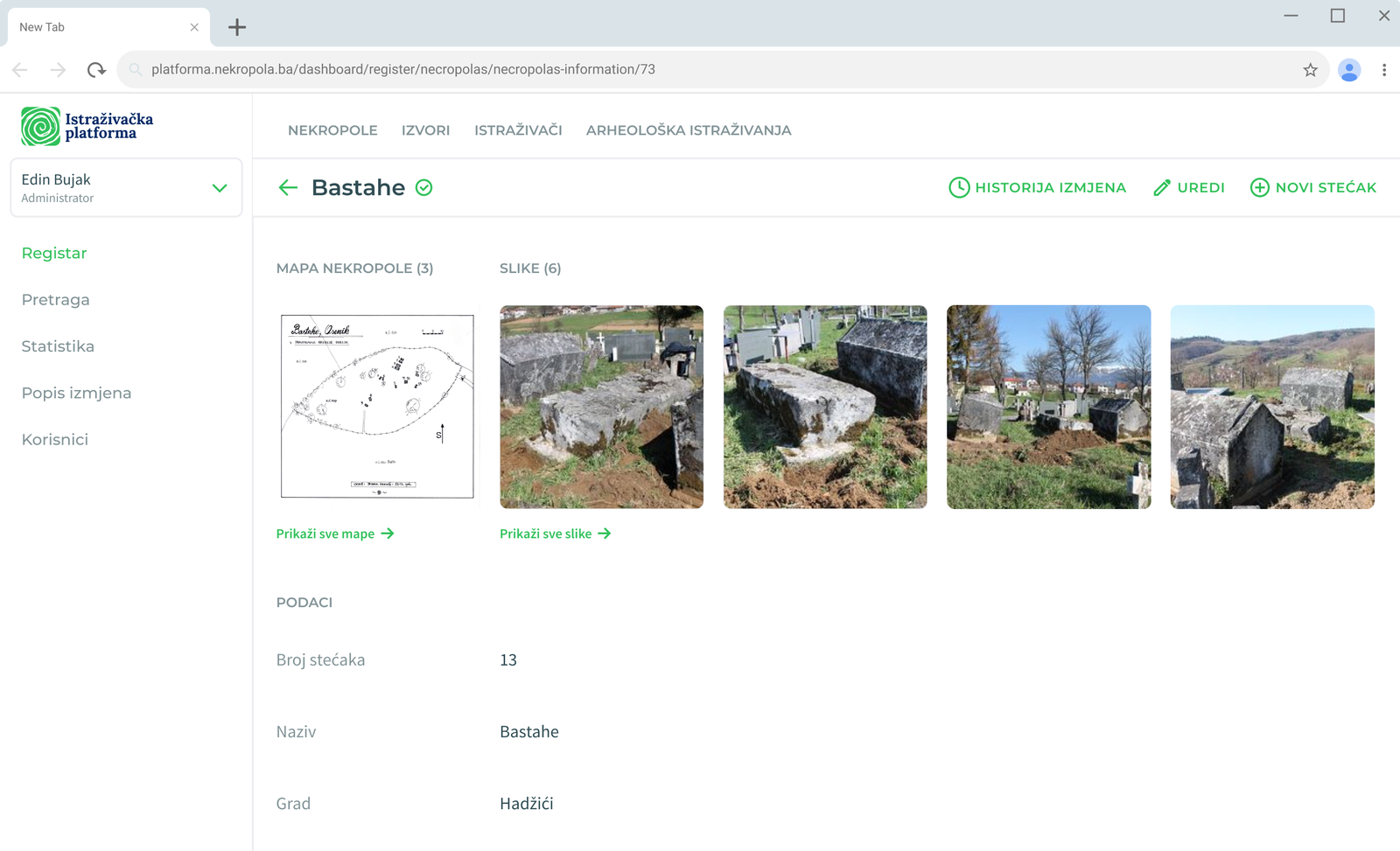1400x851 pixels.
Task: Expand the Edin Bujak user dropdown
Action: coord(220,188)
